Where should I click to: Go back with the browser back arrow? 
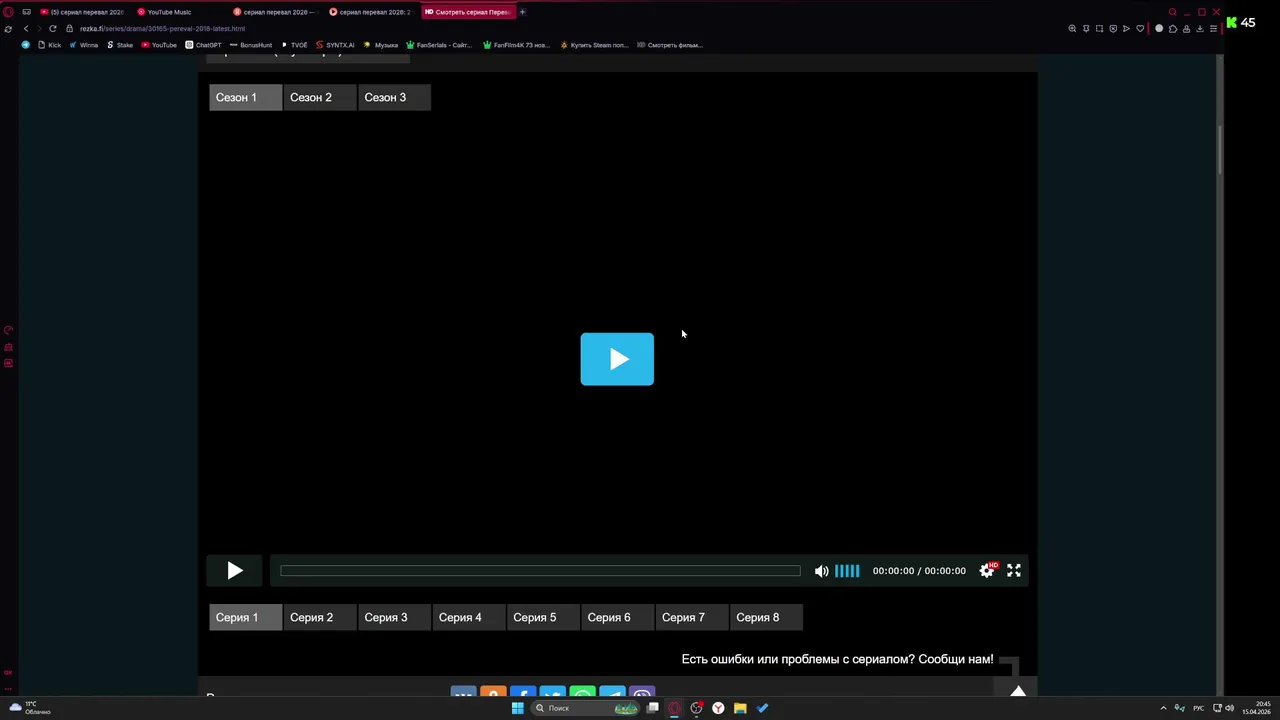[26, 28]
